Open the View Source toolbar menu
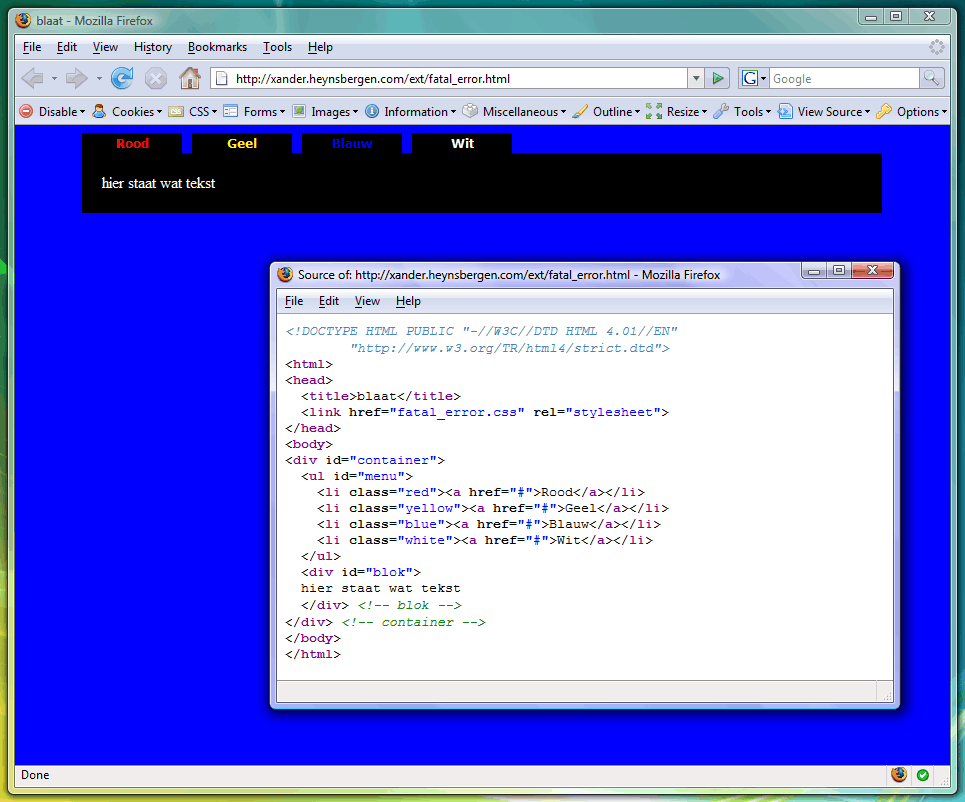965x802 pixels. [x=833, y=111]
